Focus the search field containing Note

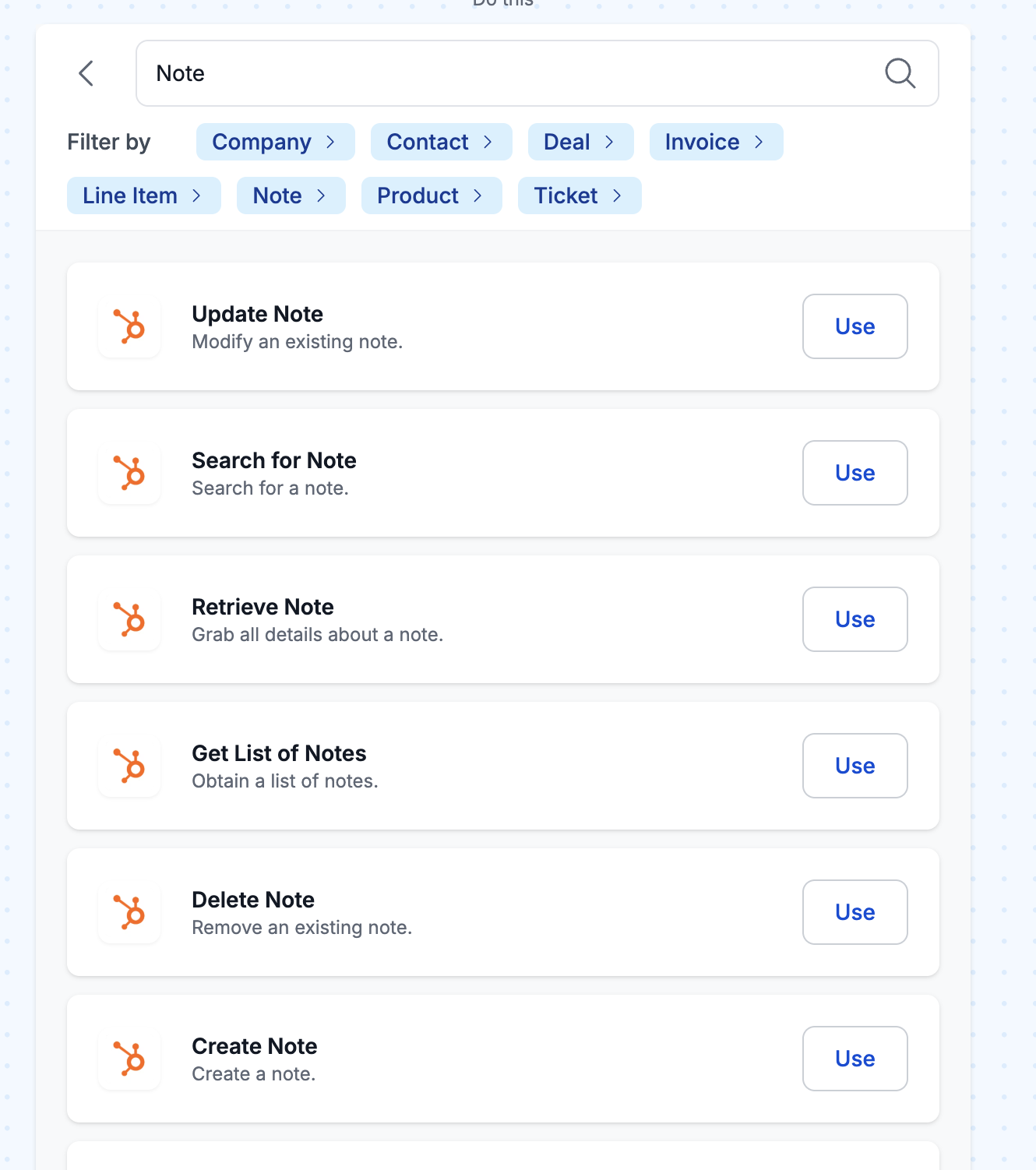[x=537, y=73]
